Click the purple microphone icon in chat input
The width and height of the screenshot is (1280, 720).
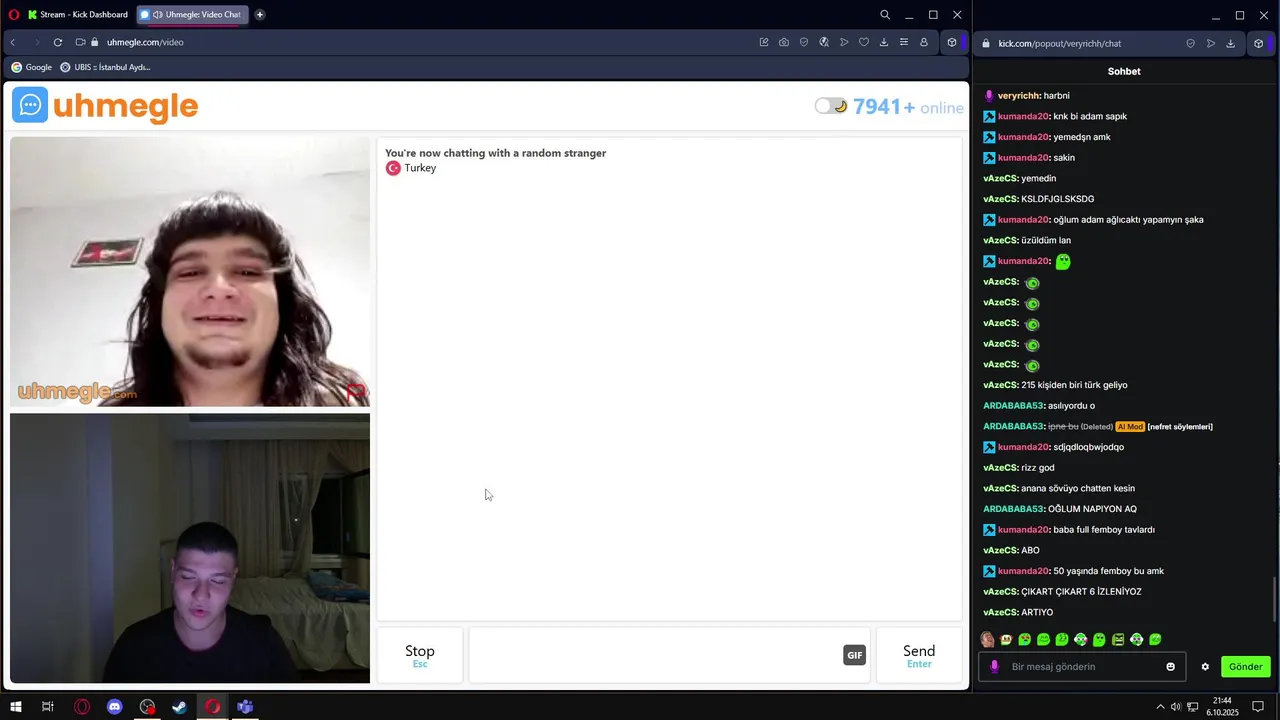(x=994, y=667)
